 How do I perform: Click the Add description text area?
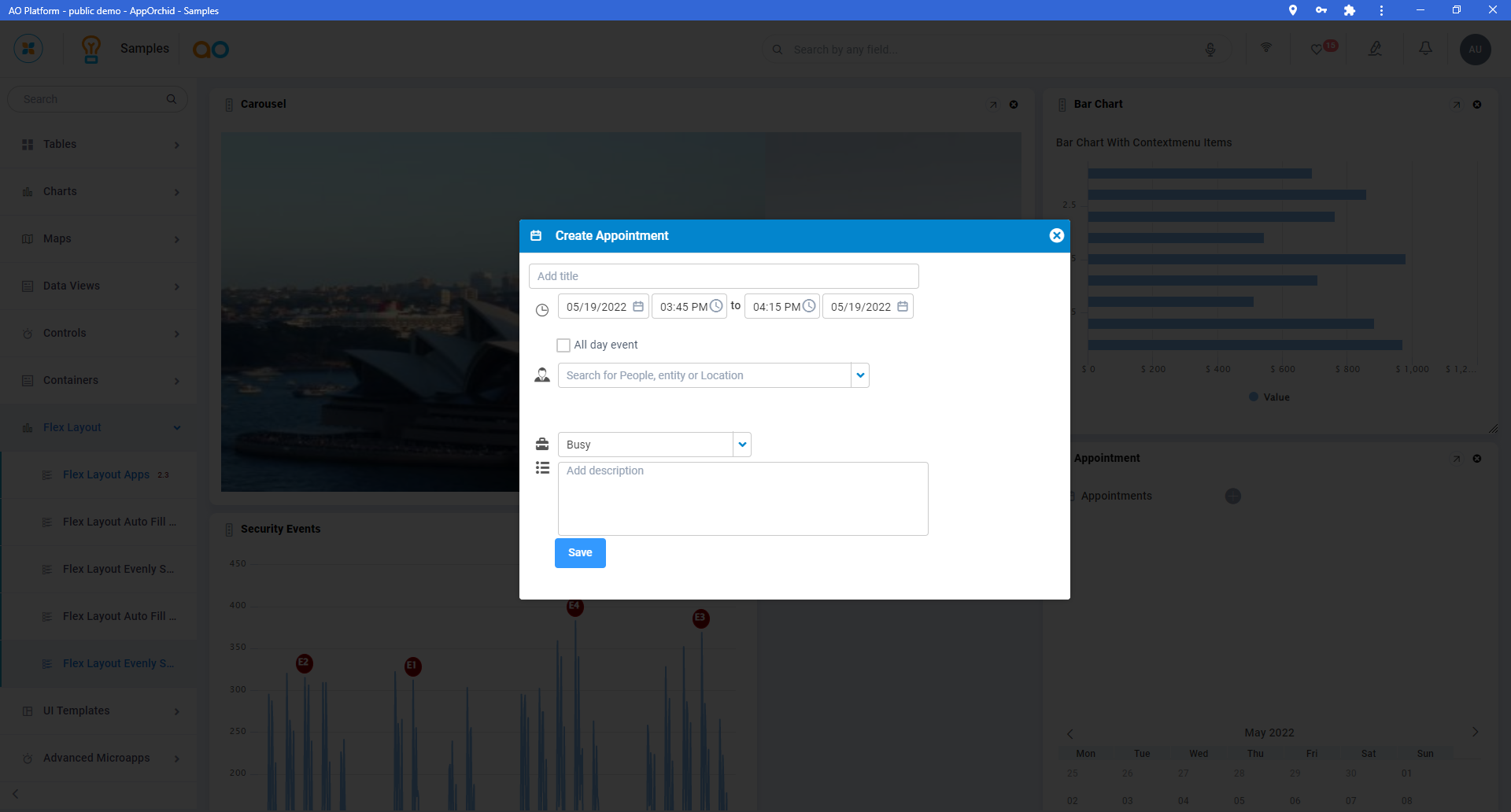coord(742,499)
